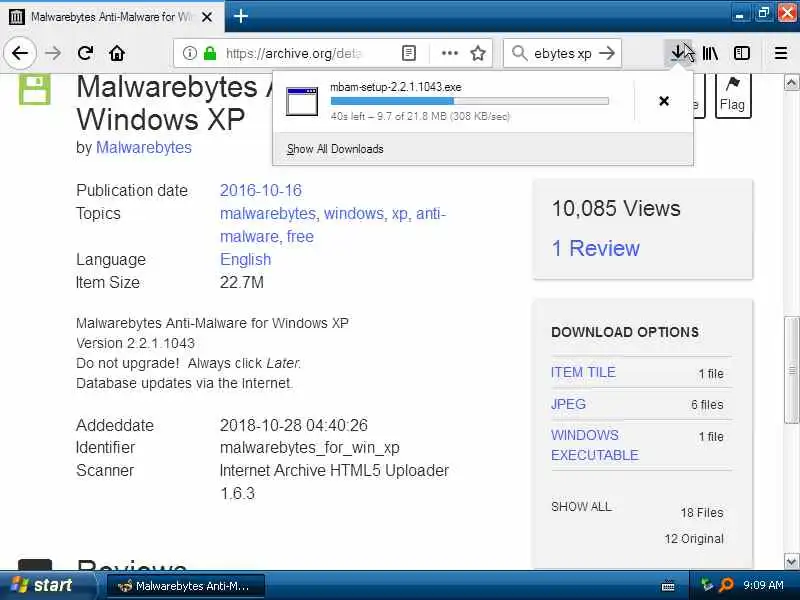This screenshot has width=800, height=600.
Task: Open the Firefox hamburger menu
Action: (x=781, y=53)
